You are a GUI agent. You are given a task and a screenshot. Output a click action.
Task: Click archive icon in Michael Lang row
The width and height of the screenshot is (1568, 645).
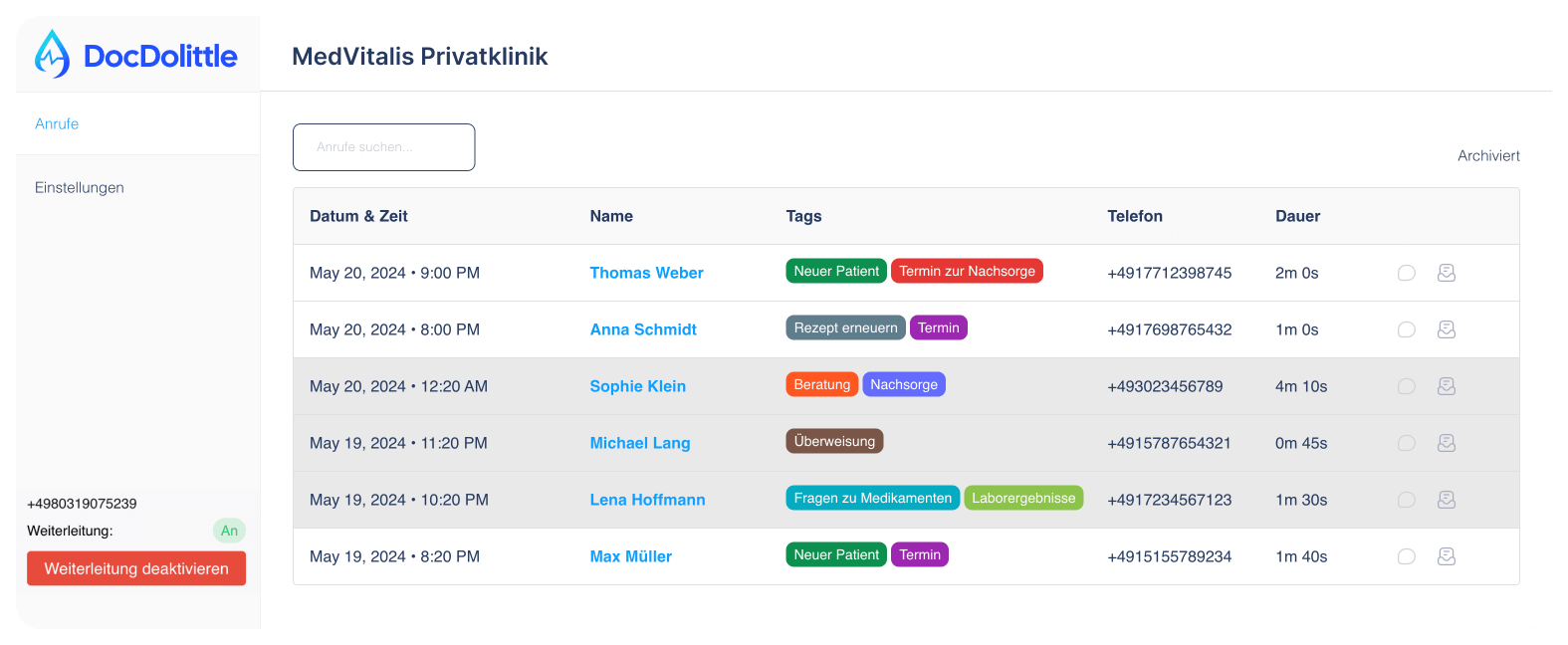pos(1447,443)
